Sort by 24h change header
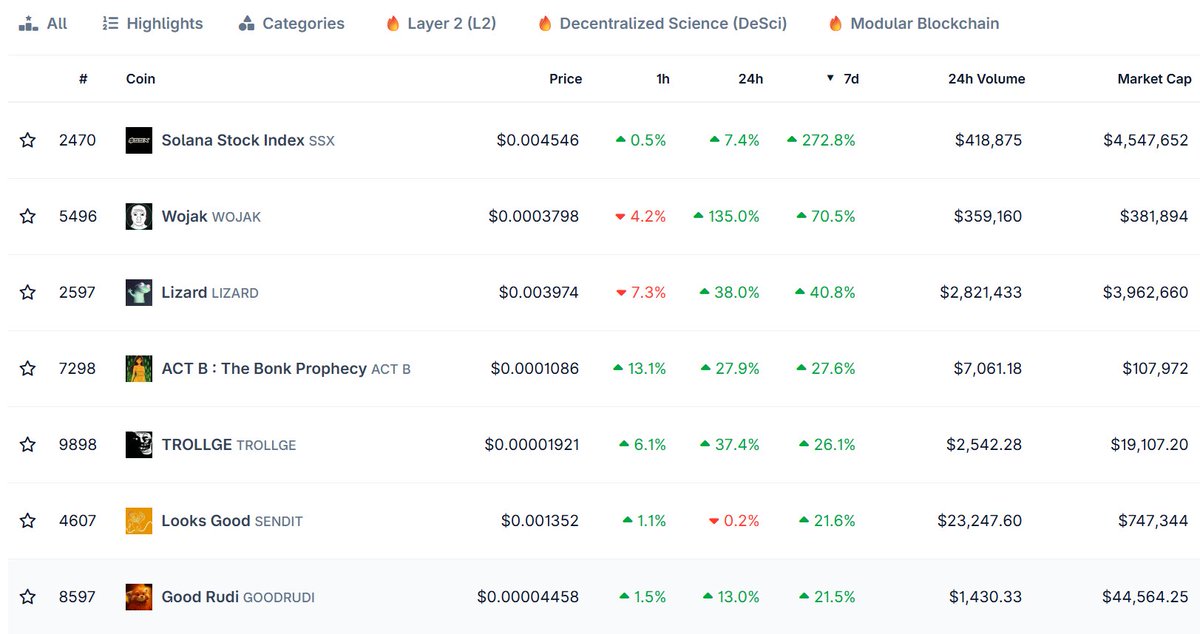This screenshot has width=1200, height=634. 751,79
